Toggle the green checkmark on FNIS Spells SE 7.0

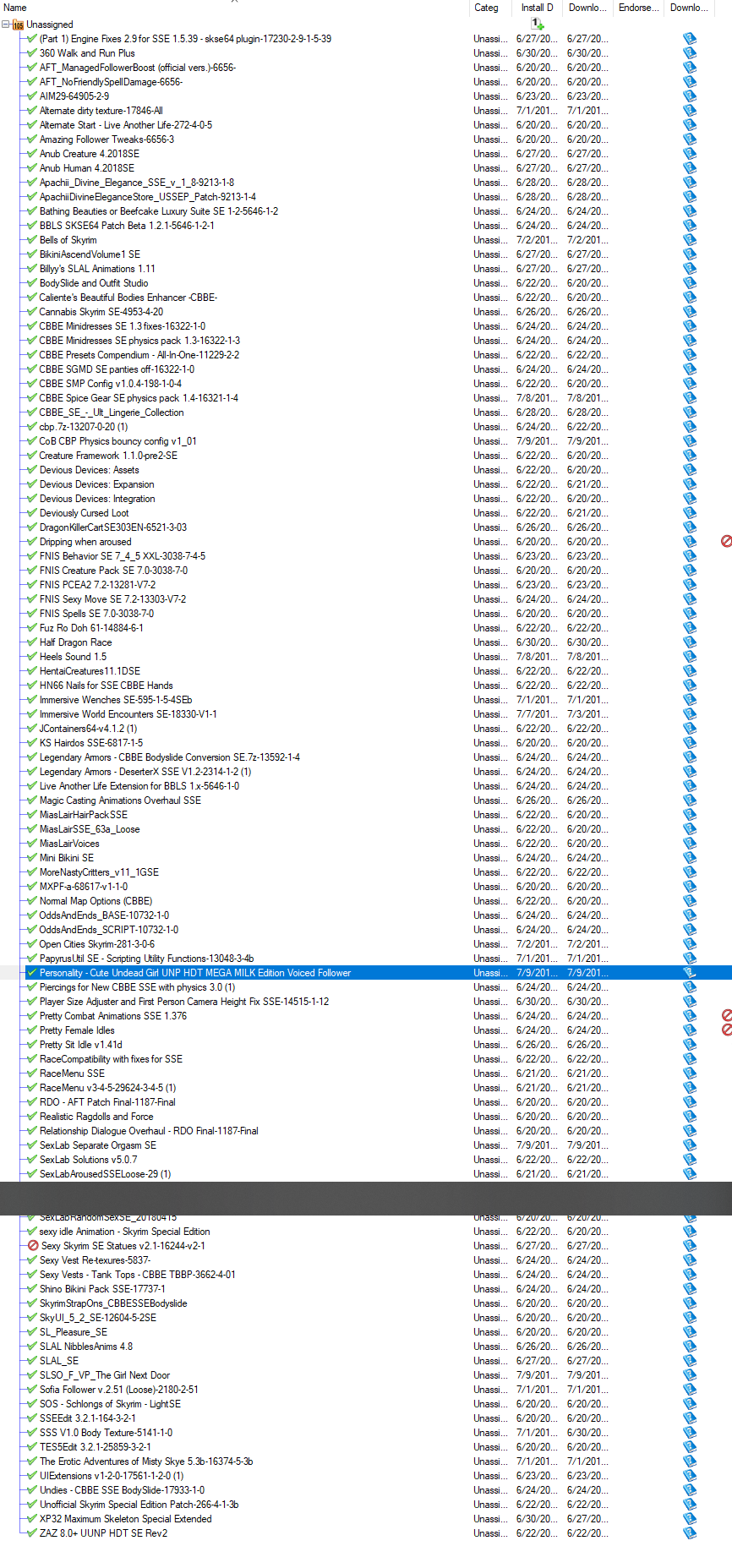coord(32,614)
